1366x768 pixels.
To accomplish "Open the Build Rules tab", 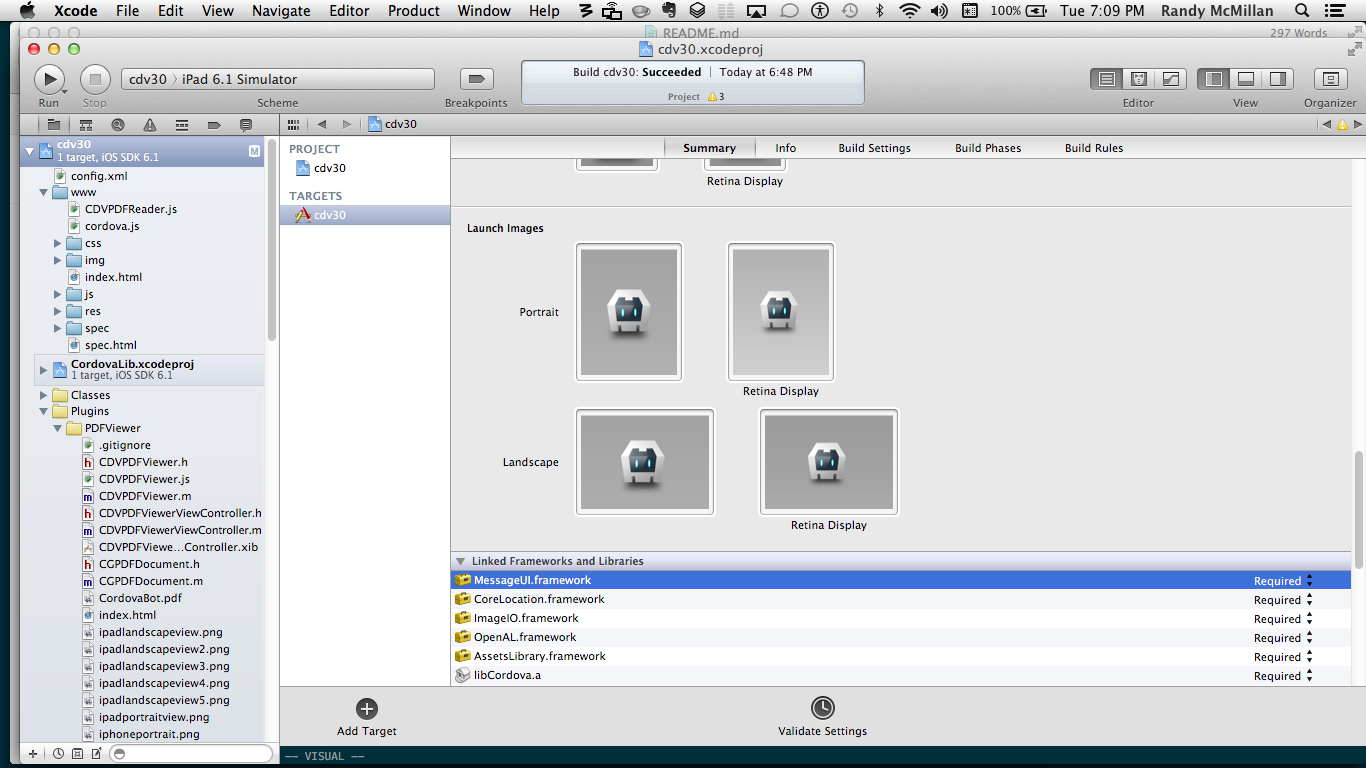I will (1094, 148).
